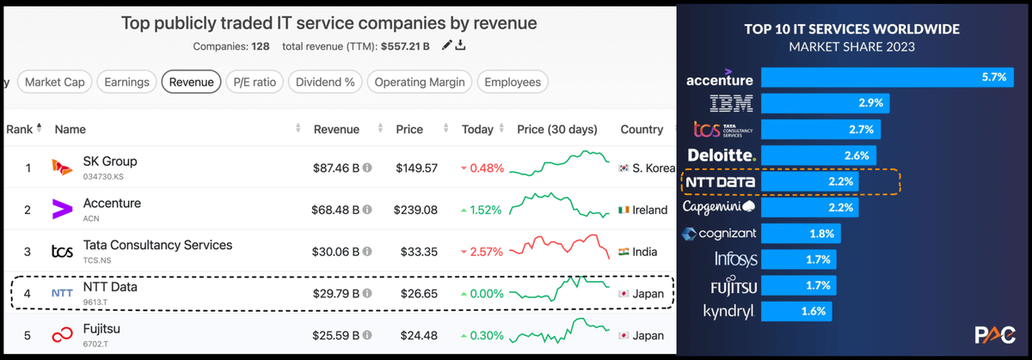Click the Fujitsu red infinity logo
Screen dimensions: 1032x360
62,336
